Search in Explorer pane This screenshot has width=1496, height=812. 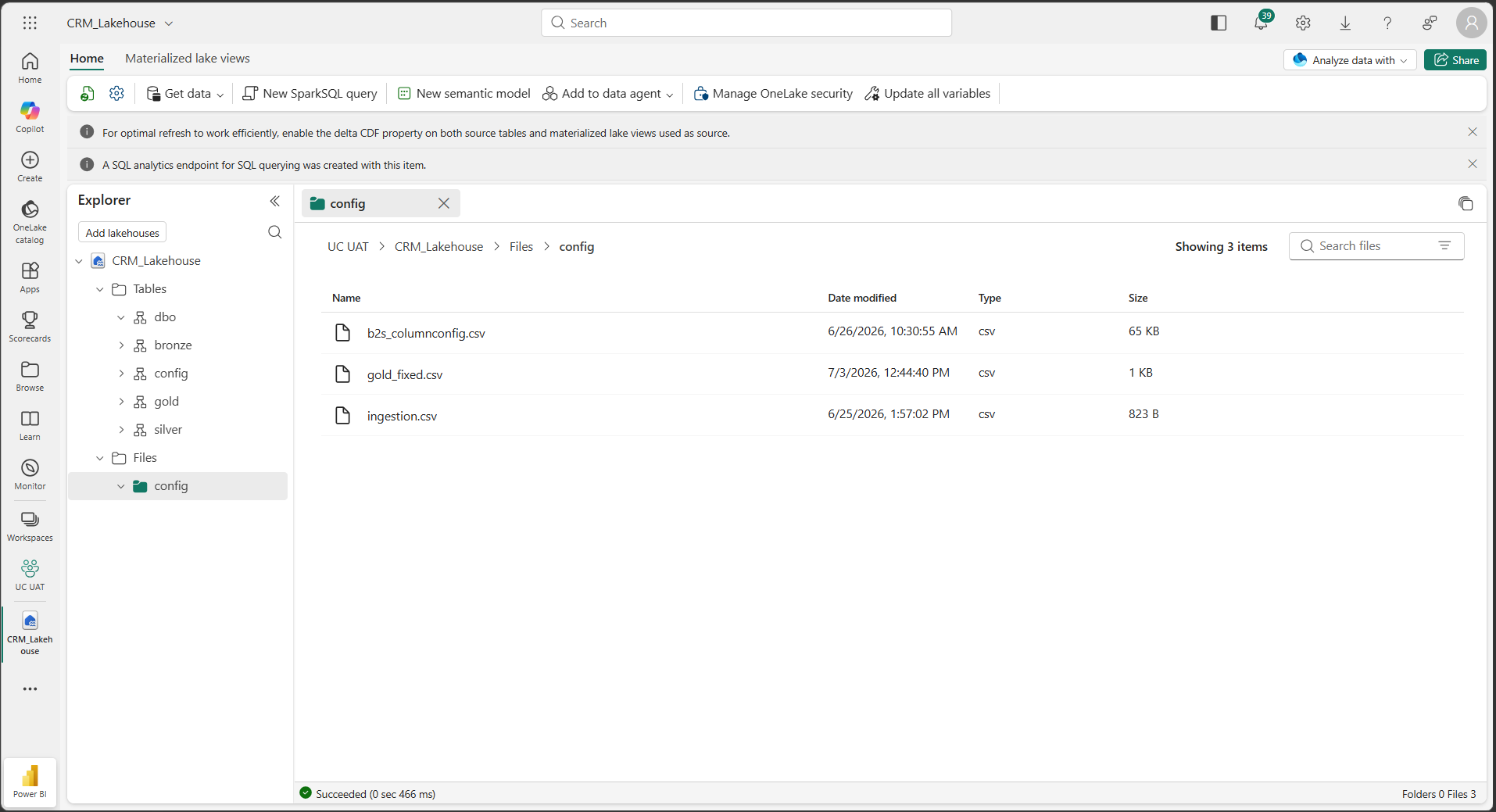point(274,232)
